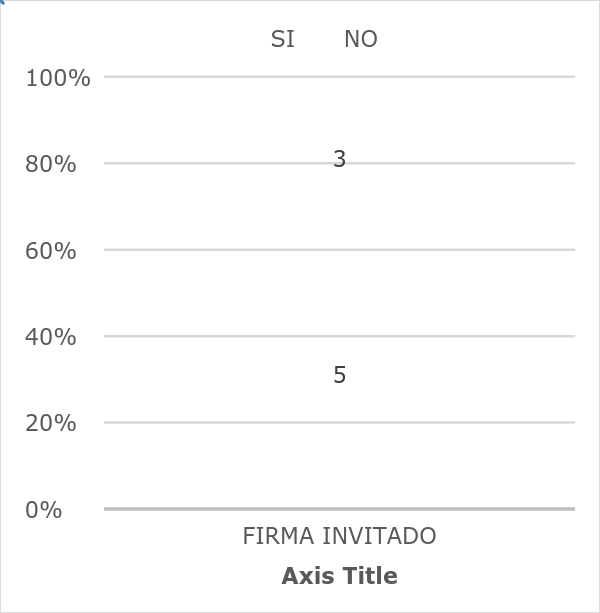600x613 pixels.
Task: Select the FIRMA INVITADO category label
Action: pyautogui.click(x=339, y=536)
